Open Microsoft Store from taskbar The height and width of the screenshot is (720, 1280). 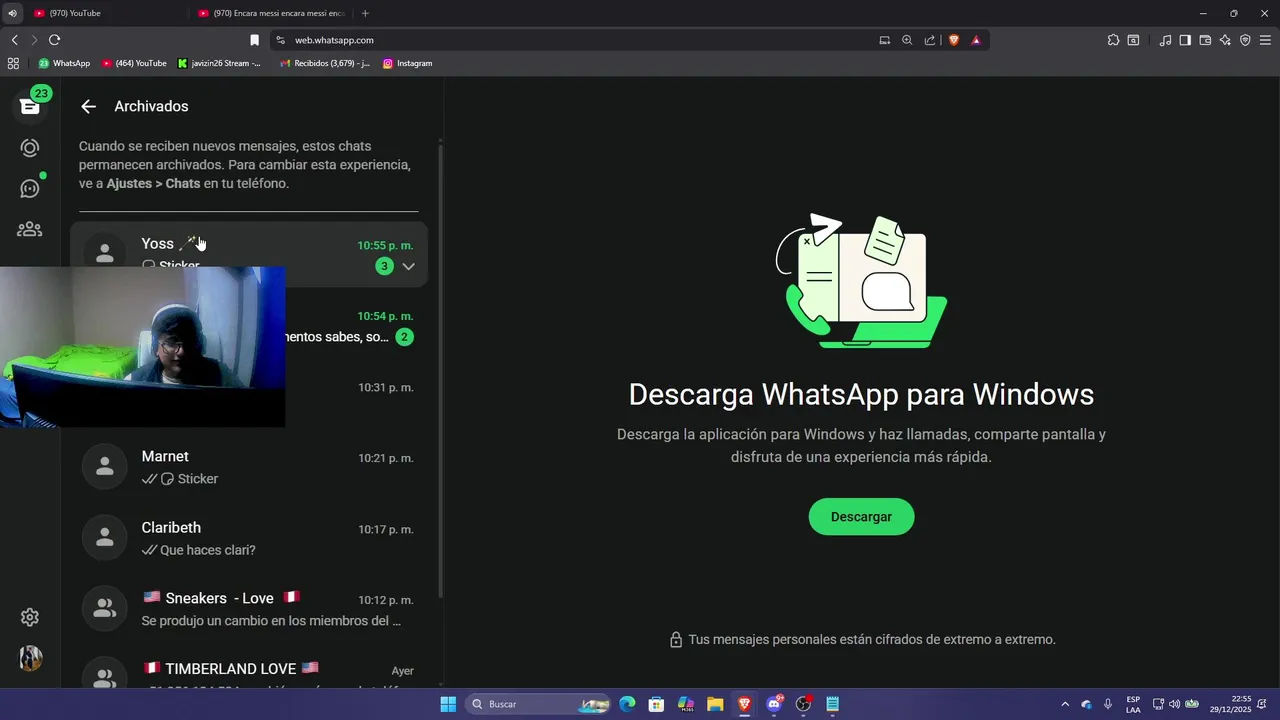pos(656,704)
